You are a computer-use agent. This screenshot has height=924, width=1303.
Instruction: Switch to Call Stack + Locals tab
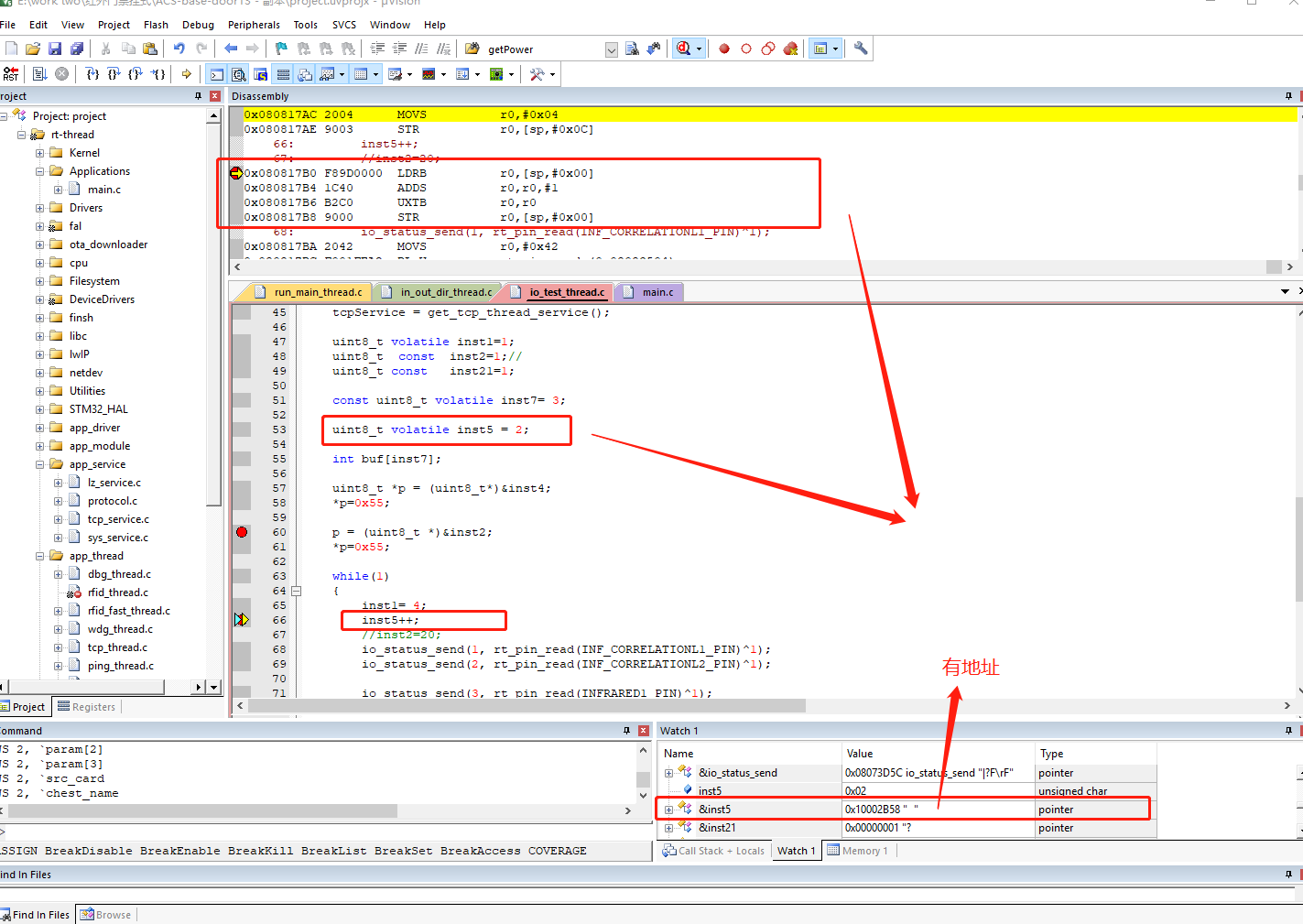coord(714,851)
